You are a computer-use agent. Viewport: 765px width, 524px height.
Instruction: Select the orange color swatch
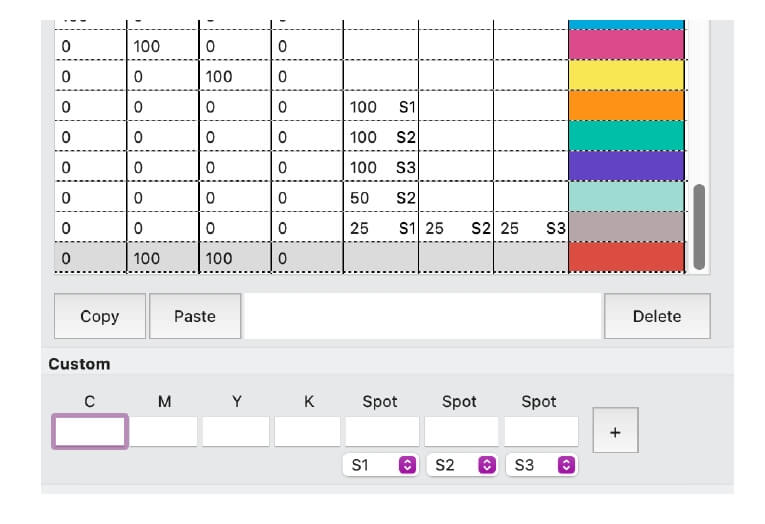click(x=625, y=106)
